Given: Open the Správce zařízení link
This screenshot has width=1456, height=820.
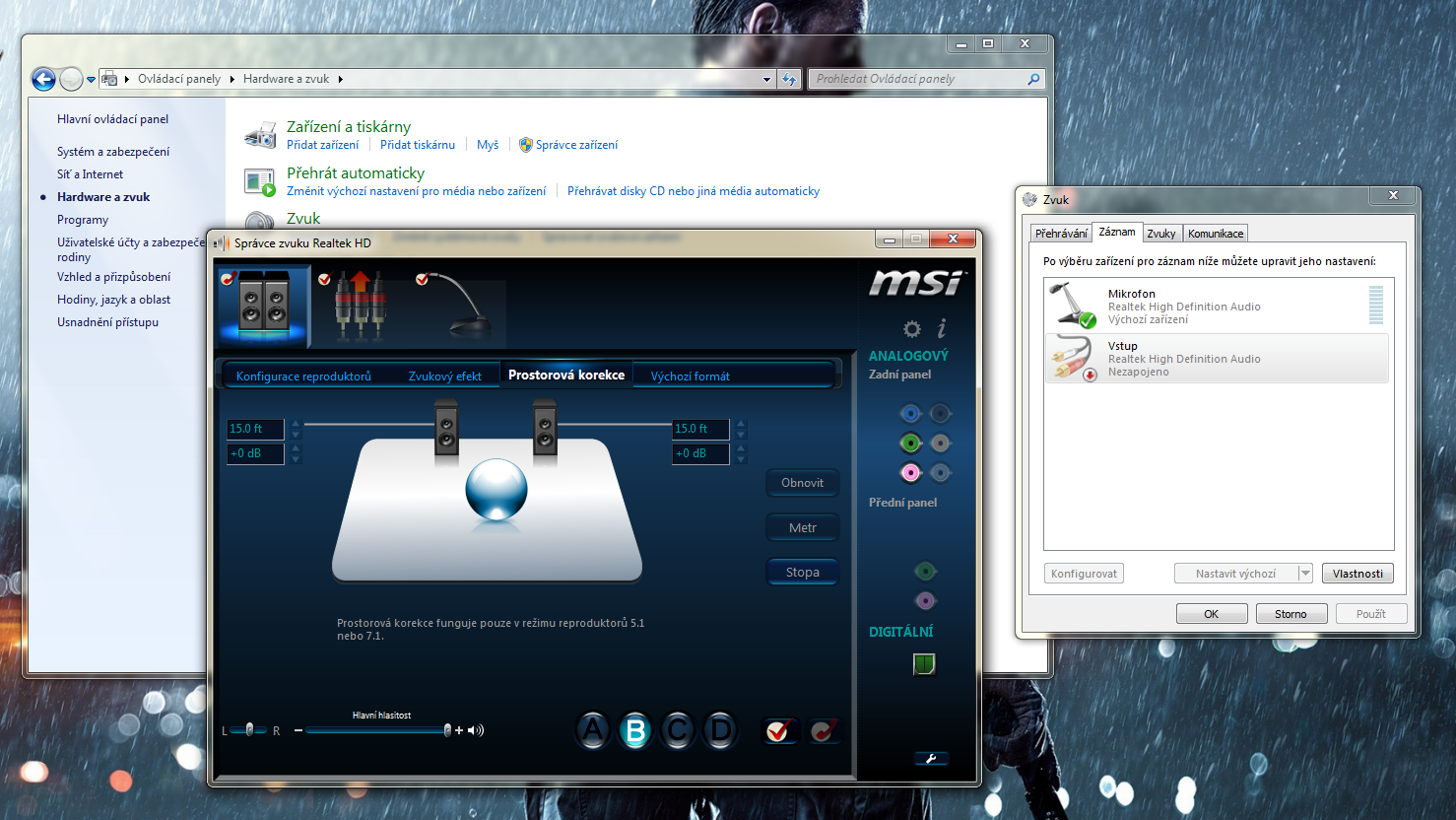Looking at the screenshot, I should click(576, 145).
